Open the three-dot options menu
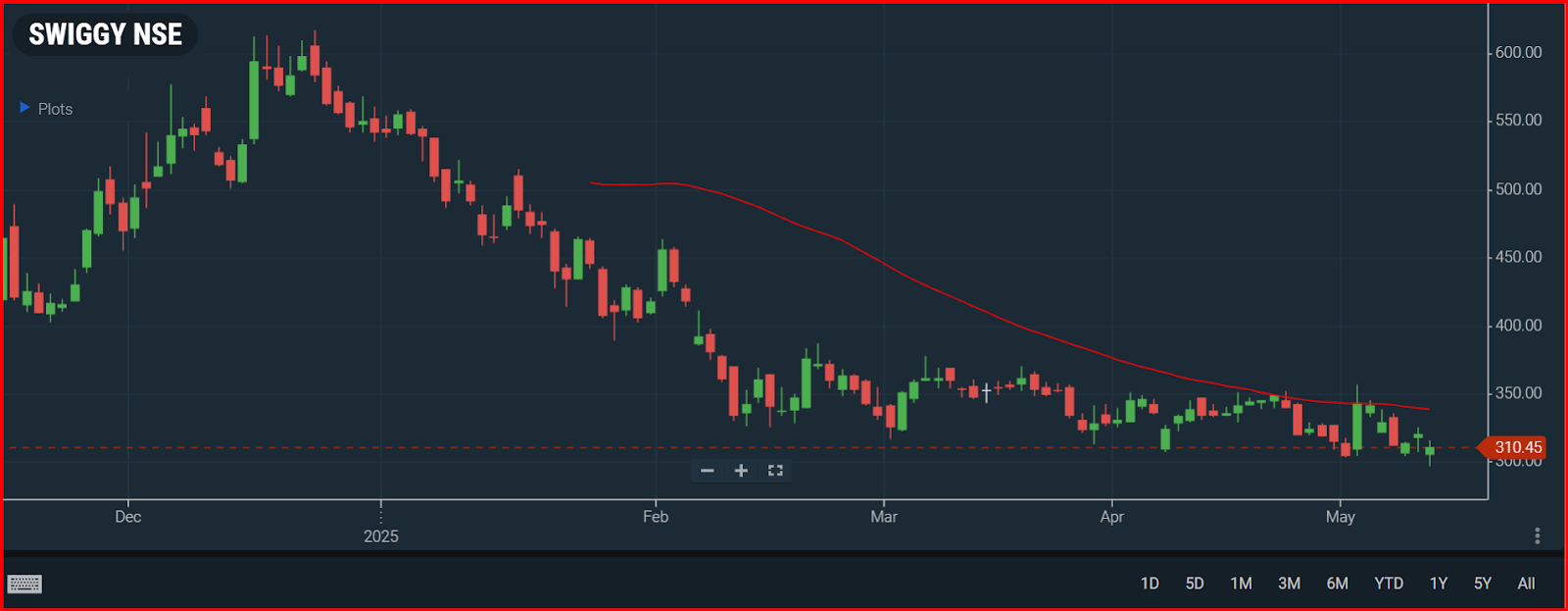 pos(1538,535)
